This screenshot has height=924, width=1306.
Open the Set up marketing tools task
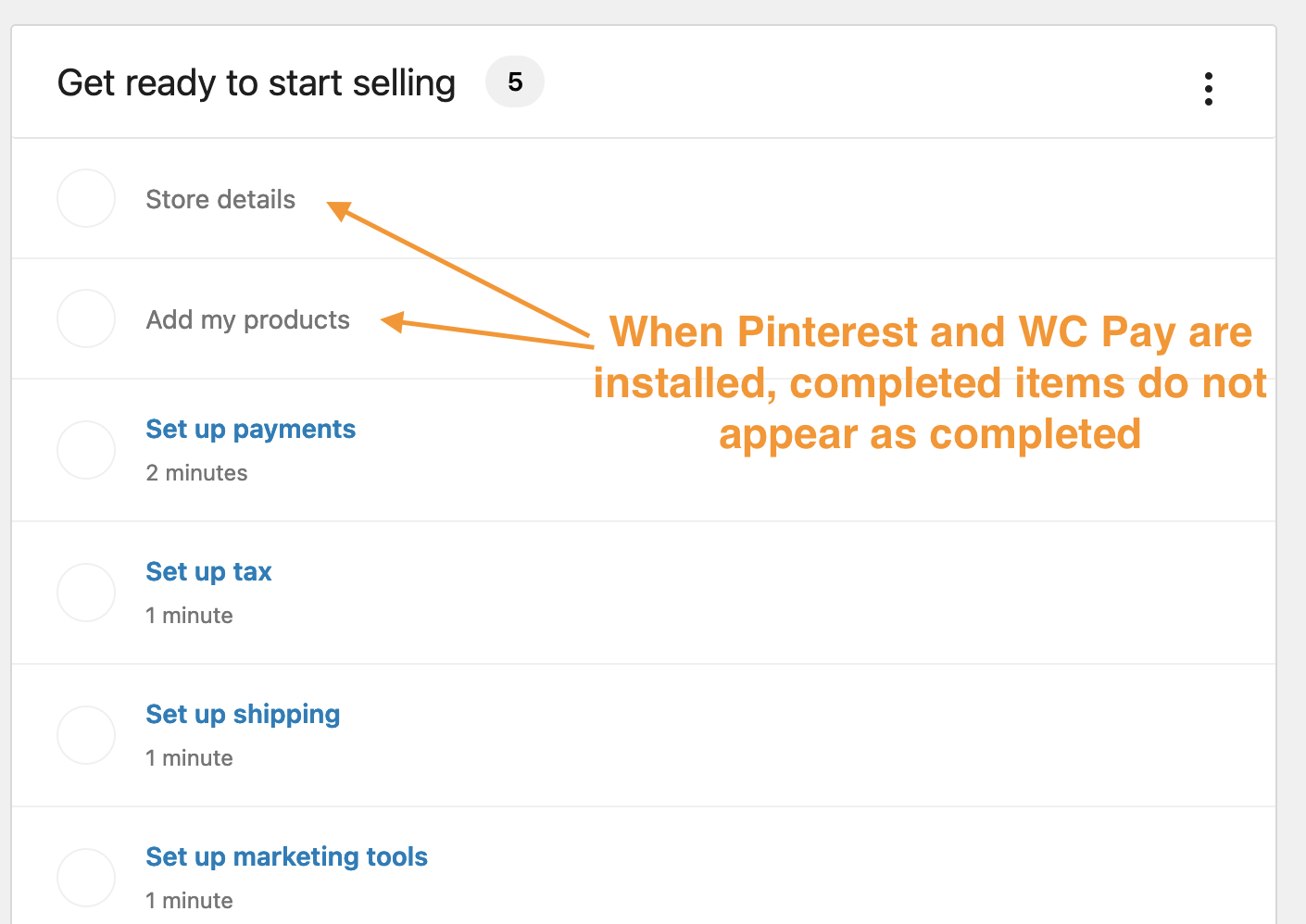coord(286,856)
